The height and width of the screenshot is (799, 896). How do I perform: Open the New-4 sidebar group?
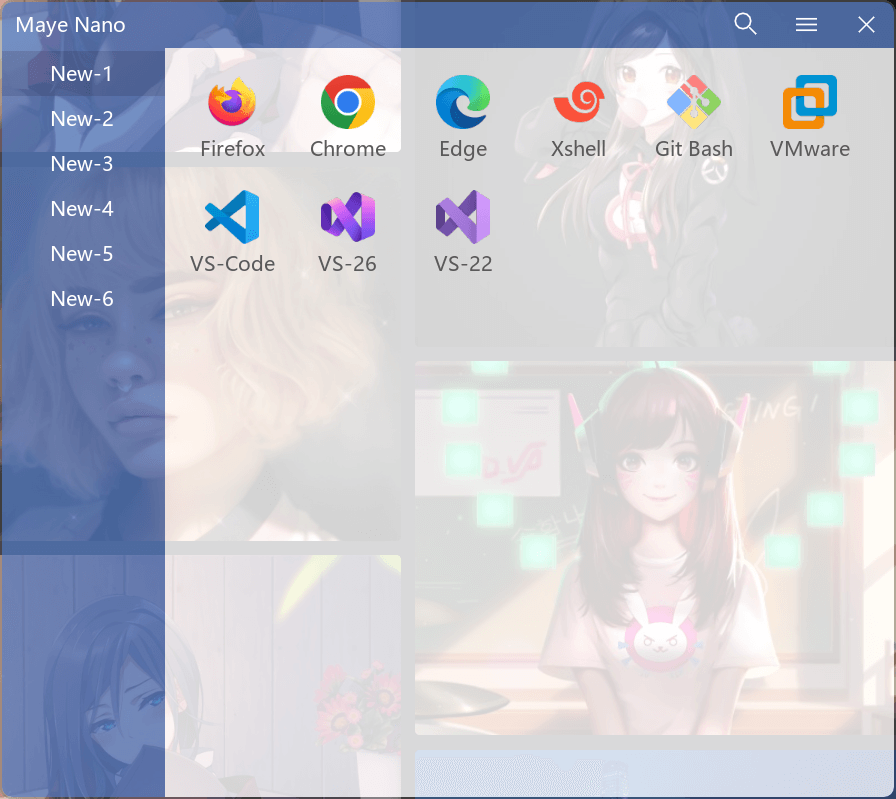point(82,209)
